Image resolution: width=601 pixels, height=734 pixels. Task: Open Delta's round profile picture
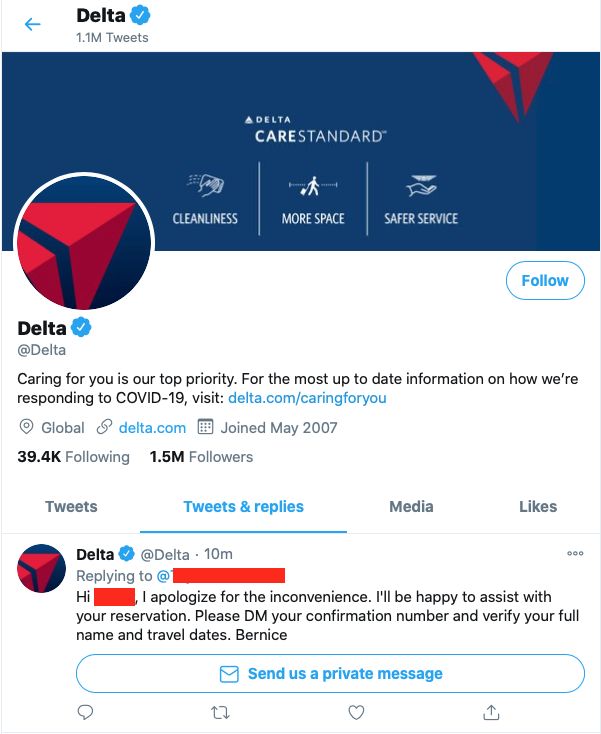click(84, 242)
